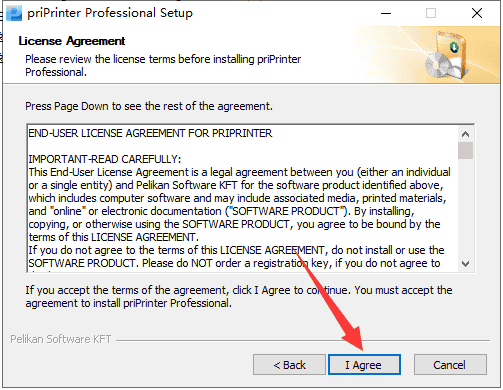This screenshot has width=503, height=390.
Task: Cancel the priPrinter installation
Action: pos(450,365)
